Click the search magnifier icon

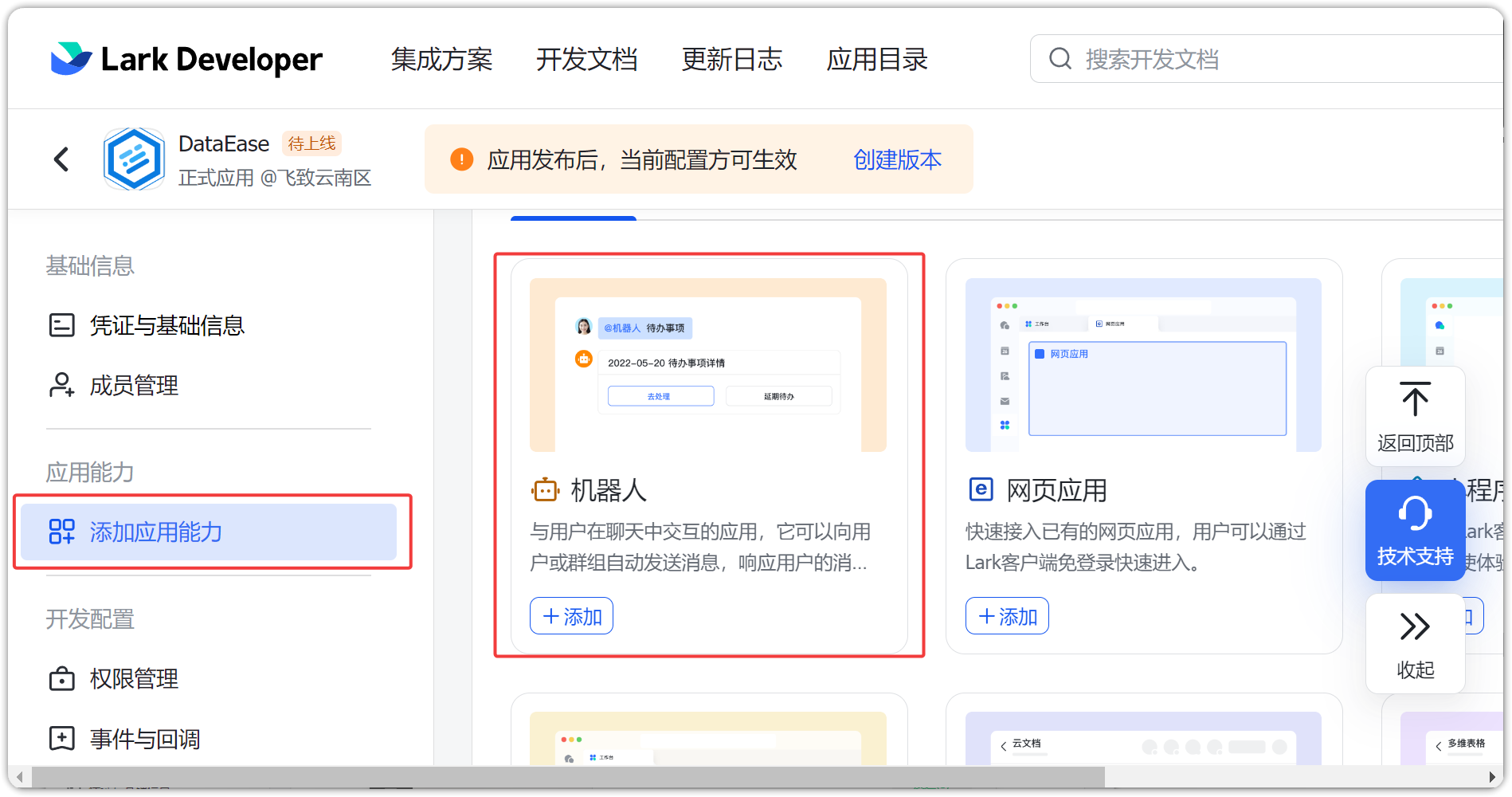tap(1060, 58)
